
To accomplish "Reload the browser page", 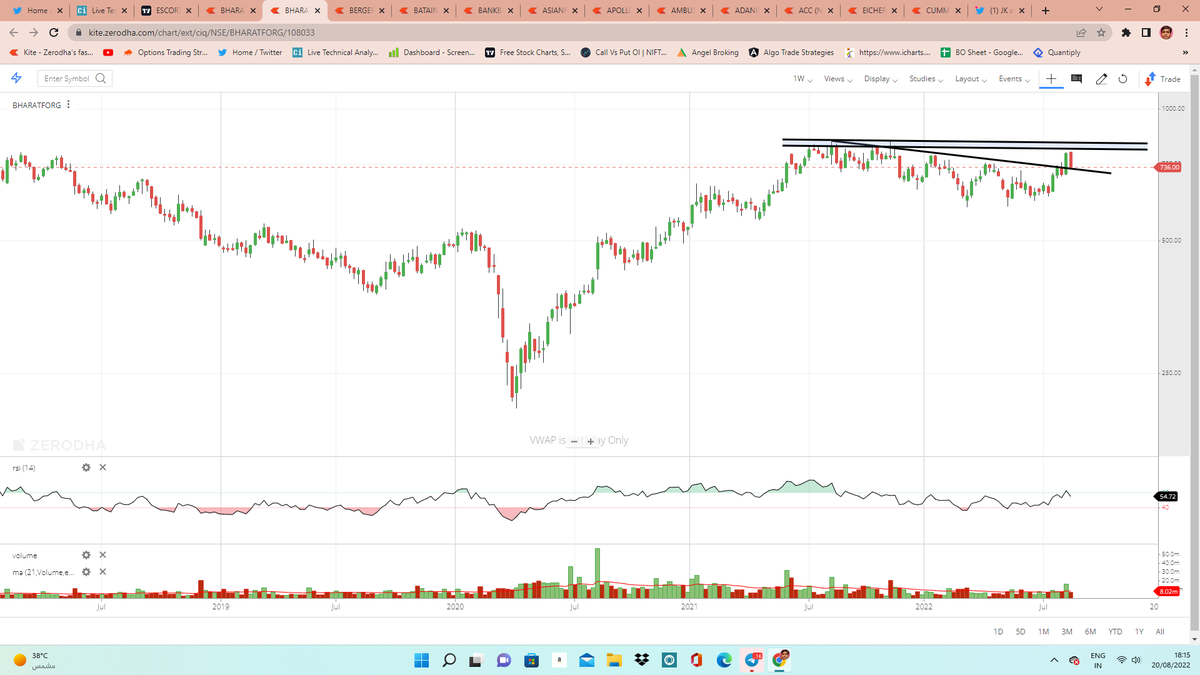I will [x=53, y=32].
